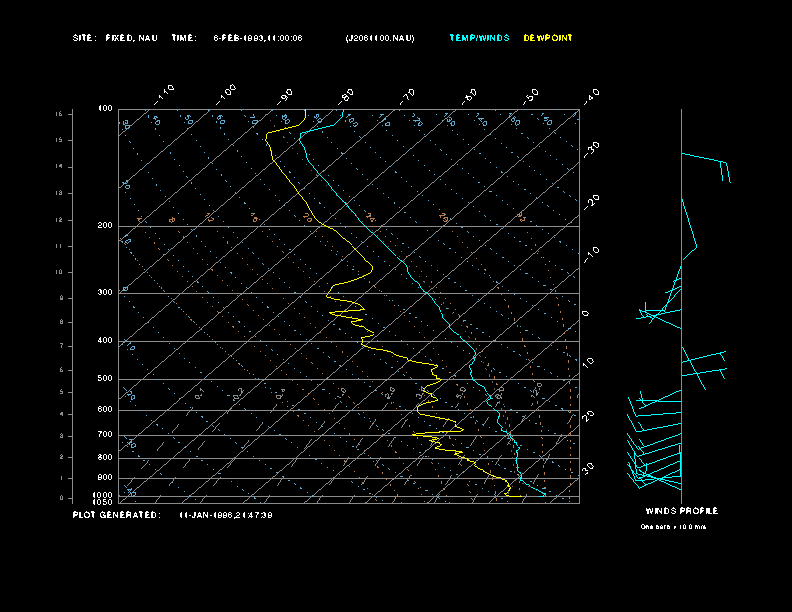Click the -40 isotherm label at top right
Viewport: 792px width, 612px height.
coord(591,96)
